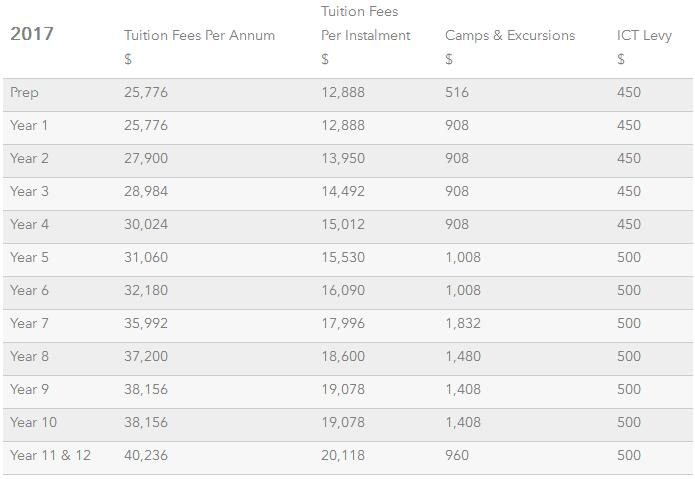Select the Year 10 row label

pyautogui.click(x=33, y=422)
